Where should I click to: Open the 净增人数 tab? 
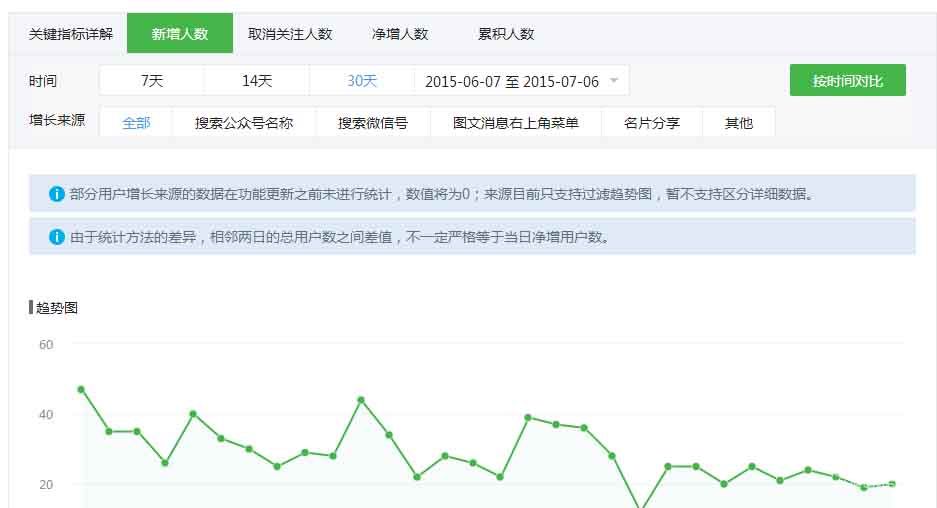[400, 34]
